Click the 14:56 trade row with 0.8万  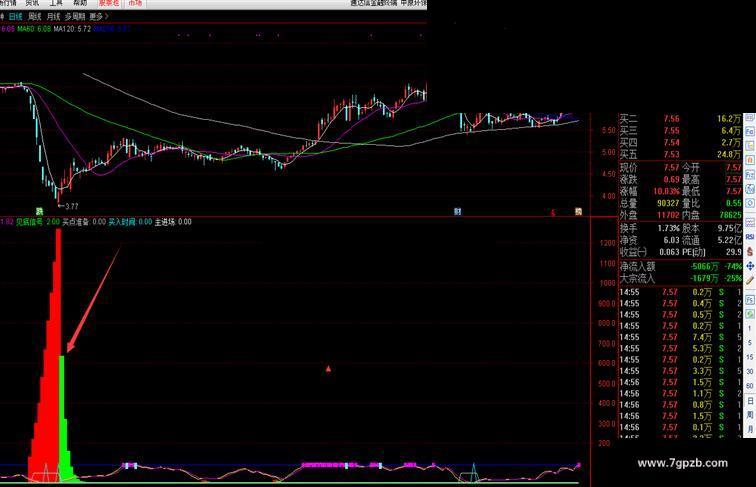680,405
